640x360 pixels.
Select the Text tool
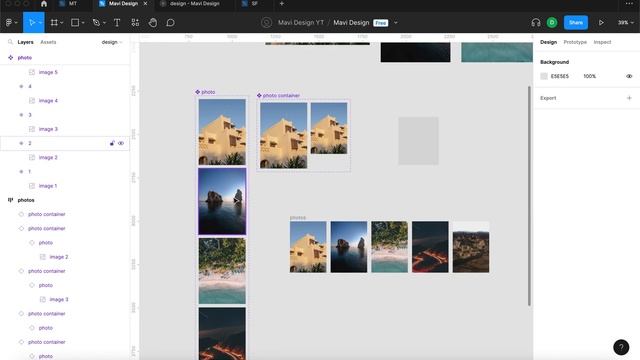[117, 23]
